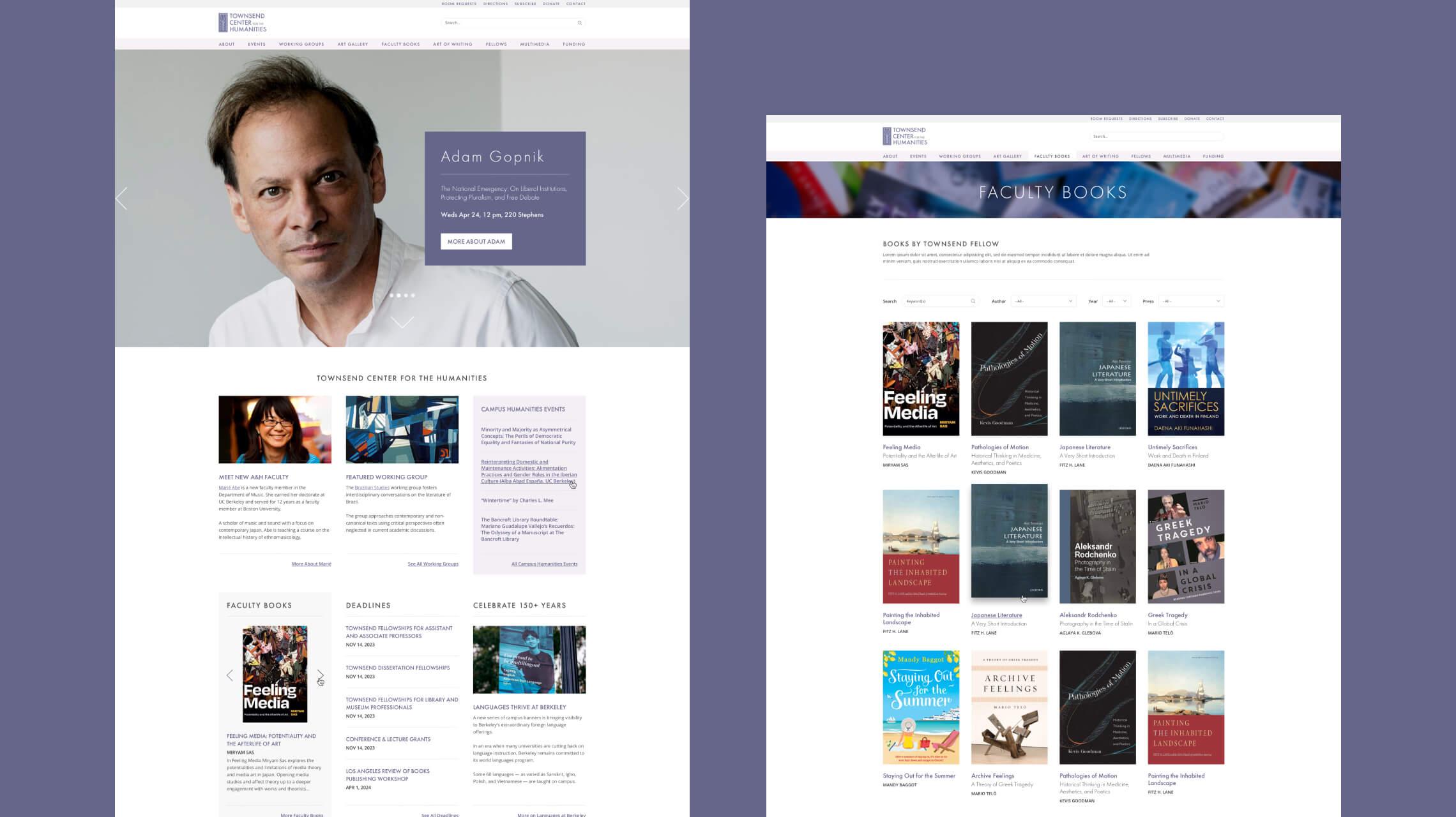Open the Press filter dropdown
This screenshot has height=817, width=1456.
(x=1191, y=301)
